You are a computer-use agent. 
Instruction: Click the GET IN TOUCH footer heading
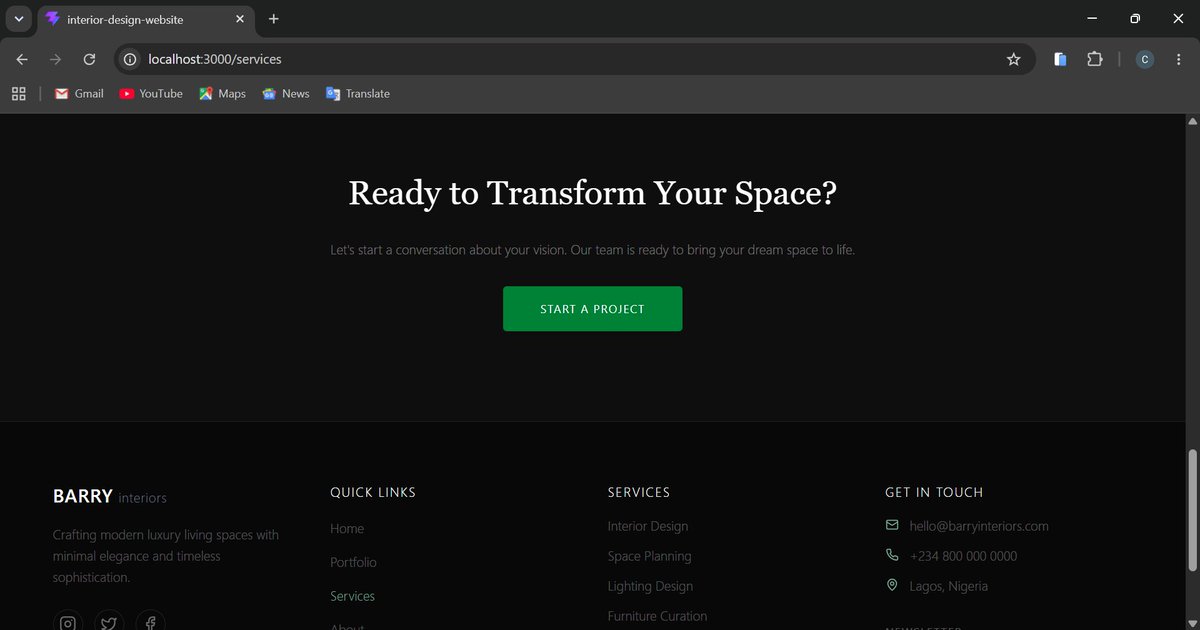tap(934, 492)
